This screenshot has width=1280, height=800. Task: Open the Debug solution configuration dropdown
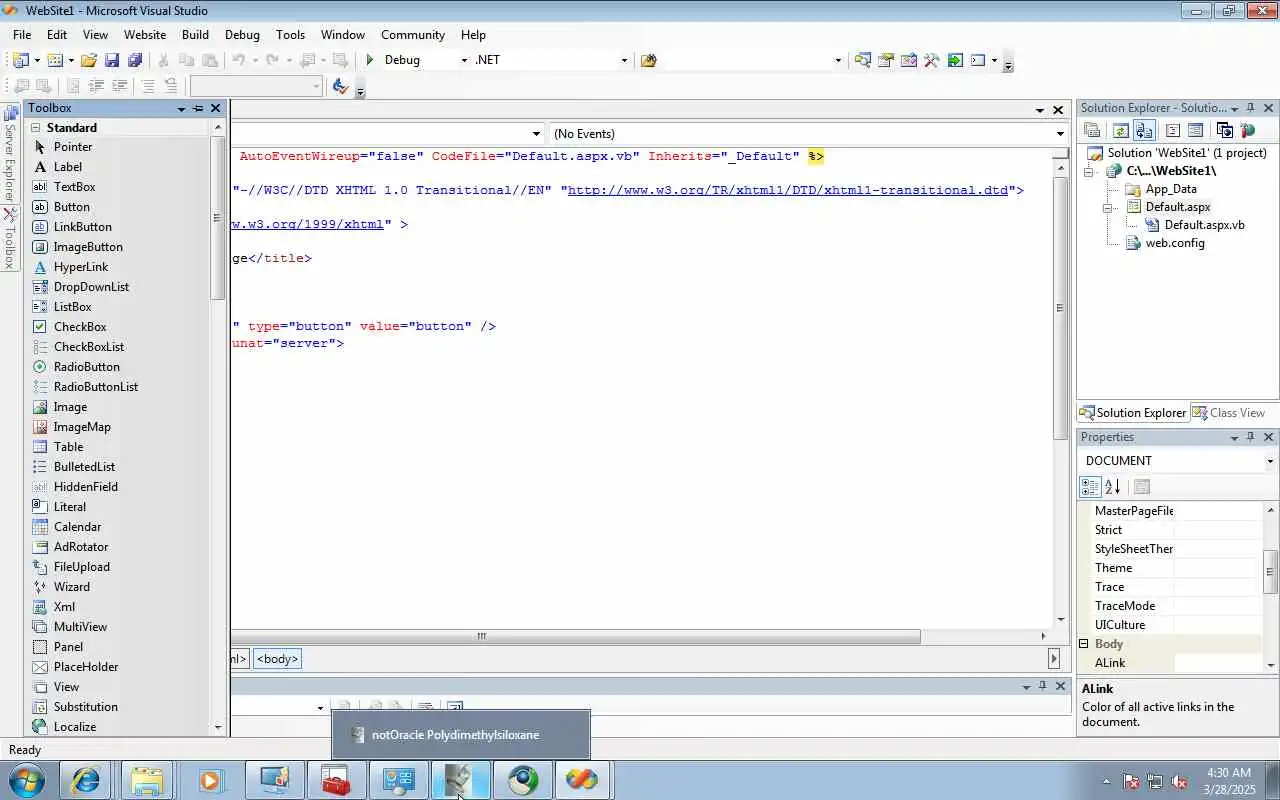point(463,60)
